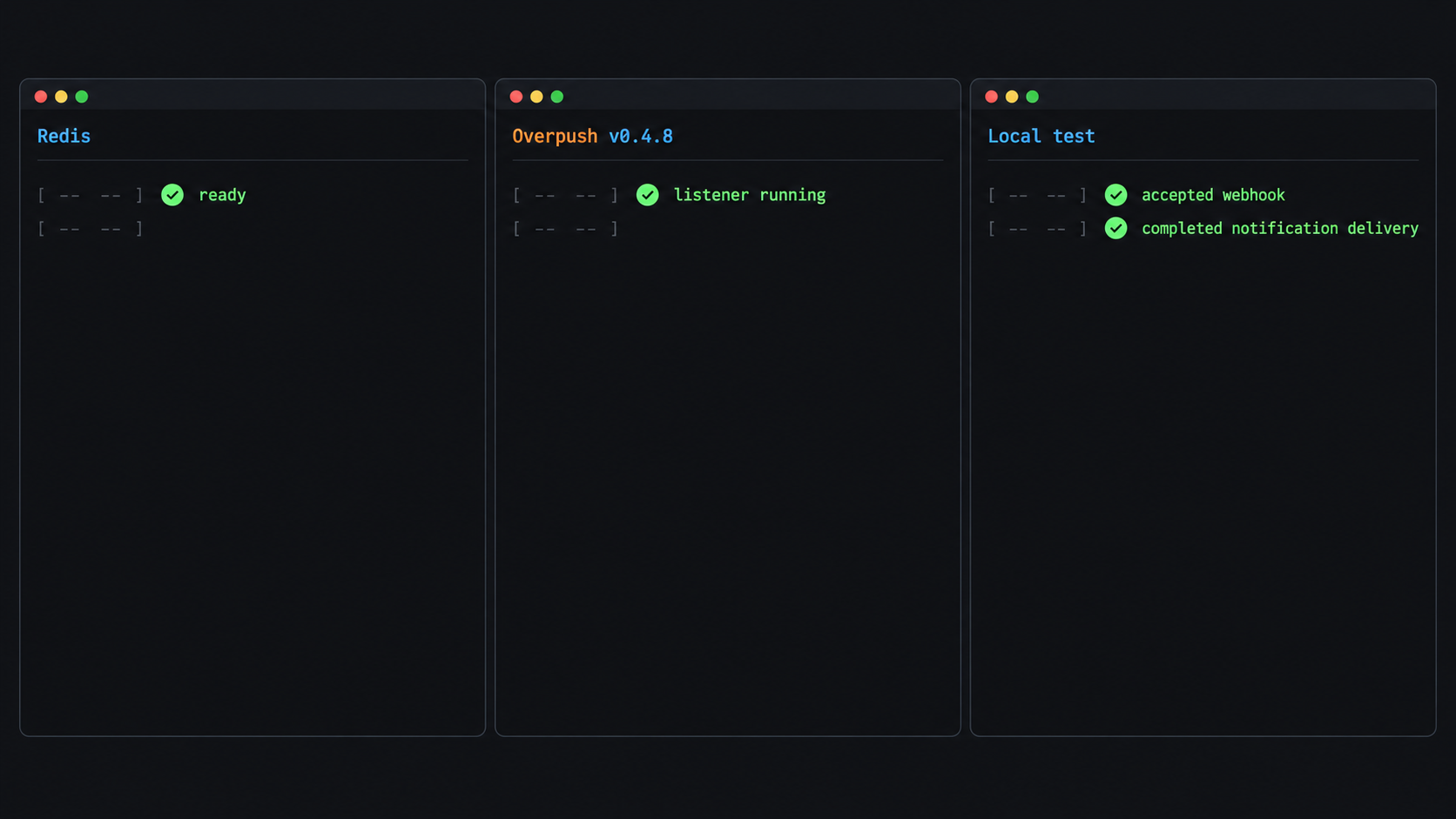Close the Local test terminal window
This screenshot has height=819, width=1456.
pos(991,97)
